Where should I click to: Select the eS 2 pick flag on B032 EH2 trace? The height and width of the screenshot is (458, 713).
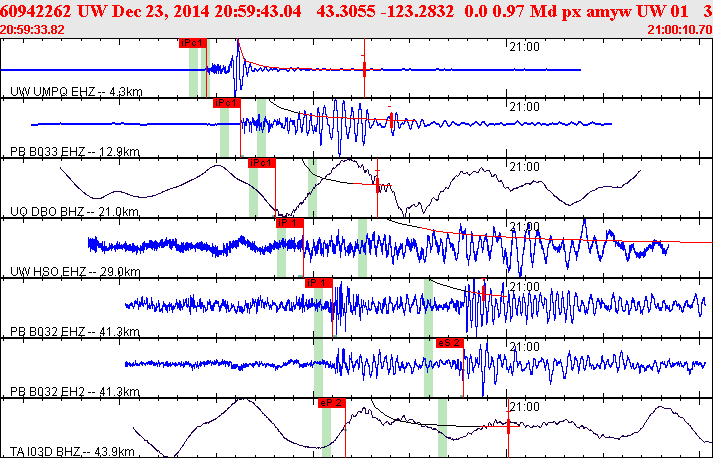click(x=450, y=343)
